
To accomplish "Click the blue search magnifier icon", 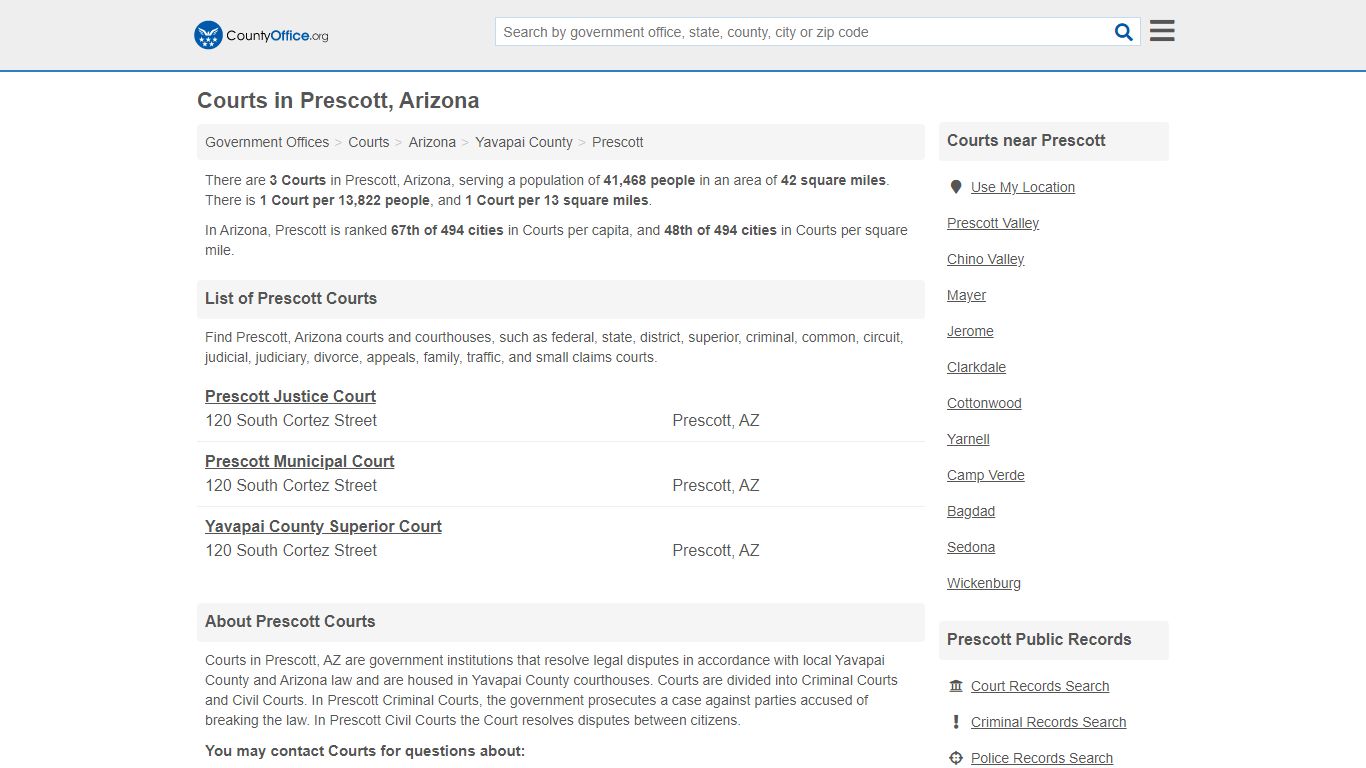I will (1122, 31).
